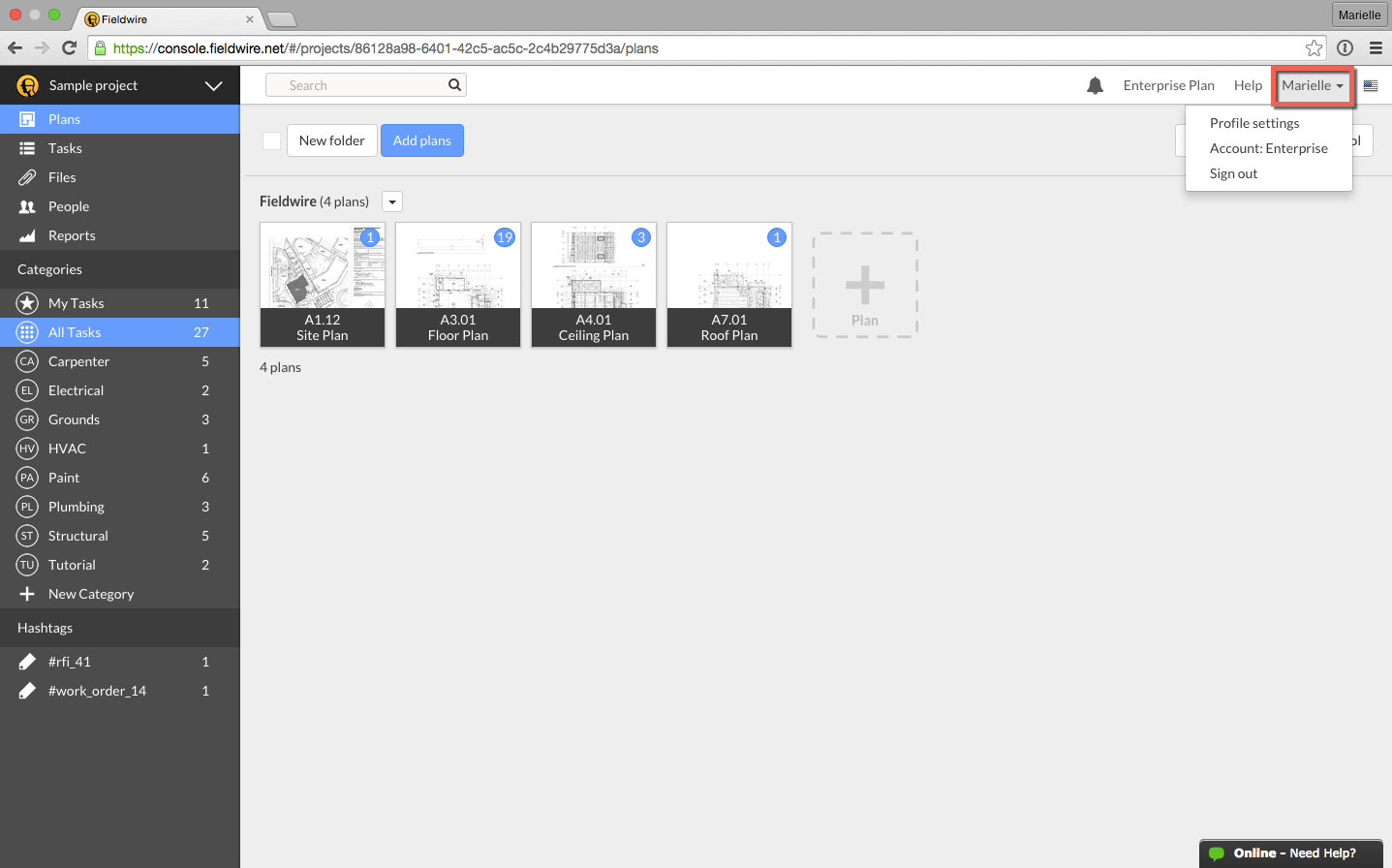The image size is (1392, 868).
Task: Select the My Tasks star icon
Action: 27,303
